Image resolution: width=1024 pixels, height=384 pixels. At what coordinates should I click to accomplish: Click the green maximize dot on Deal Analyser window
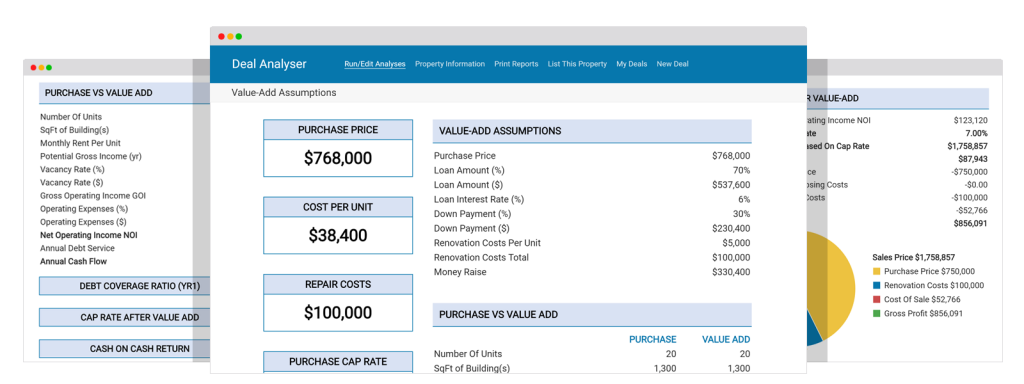click(238, 37)
